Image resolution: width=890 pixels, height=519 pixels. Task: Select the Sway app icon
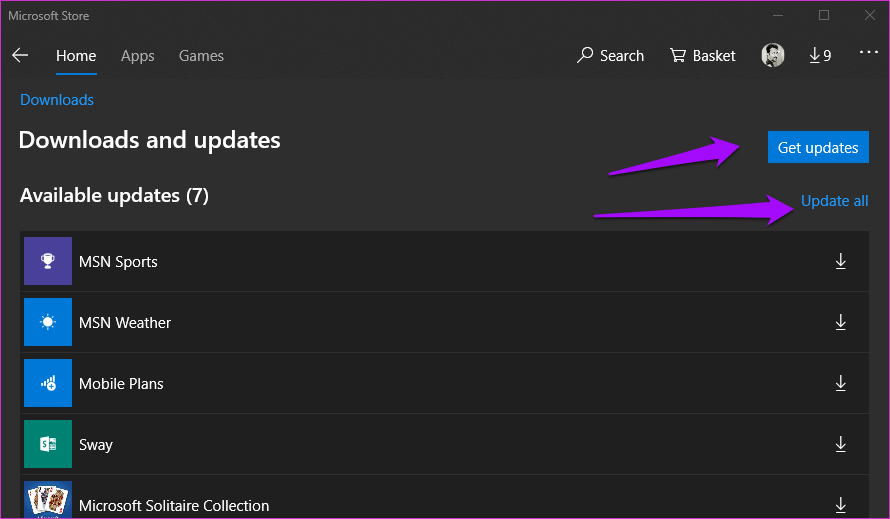point(48,444)
